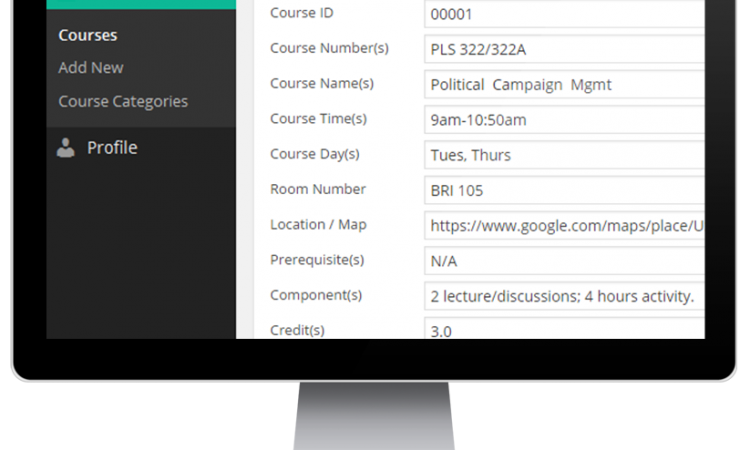Click the Profile user silhouette icon
The image size is (750, 450).
point(66,148)
